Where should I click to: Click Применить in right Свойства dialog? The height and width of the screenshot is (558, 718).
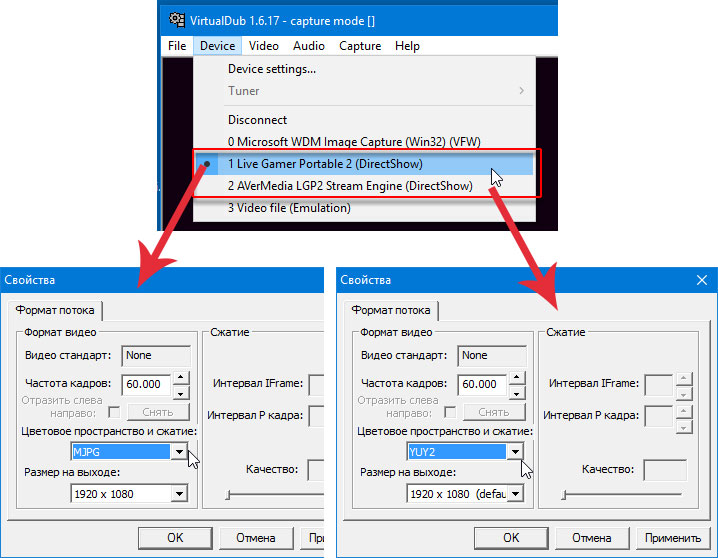673,538
